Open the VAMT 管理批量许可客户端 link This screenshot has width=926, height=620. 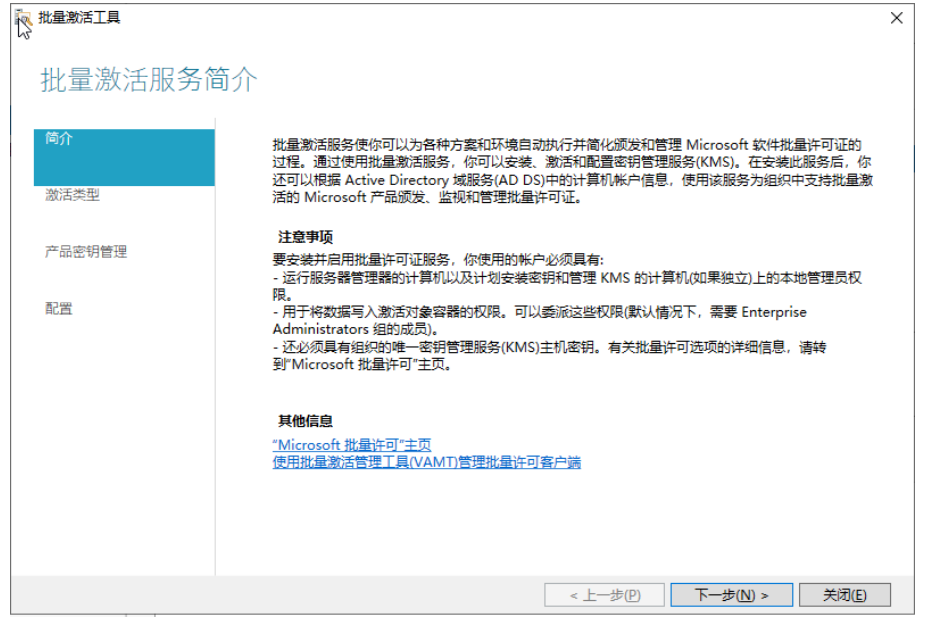click(x=426, y=462)
